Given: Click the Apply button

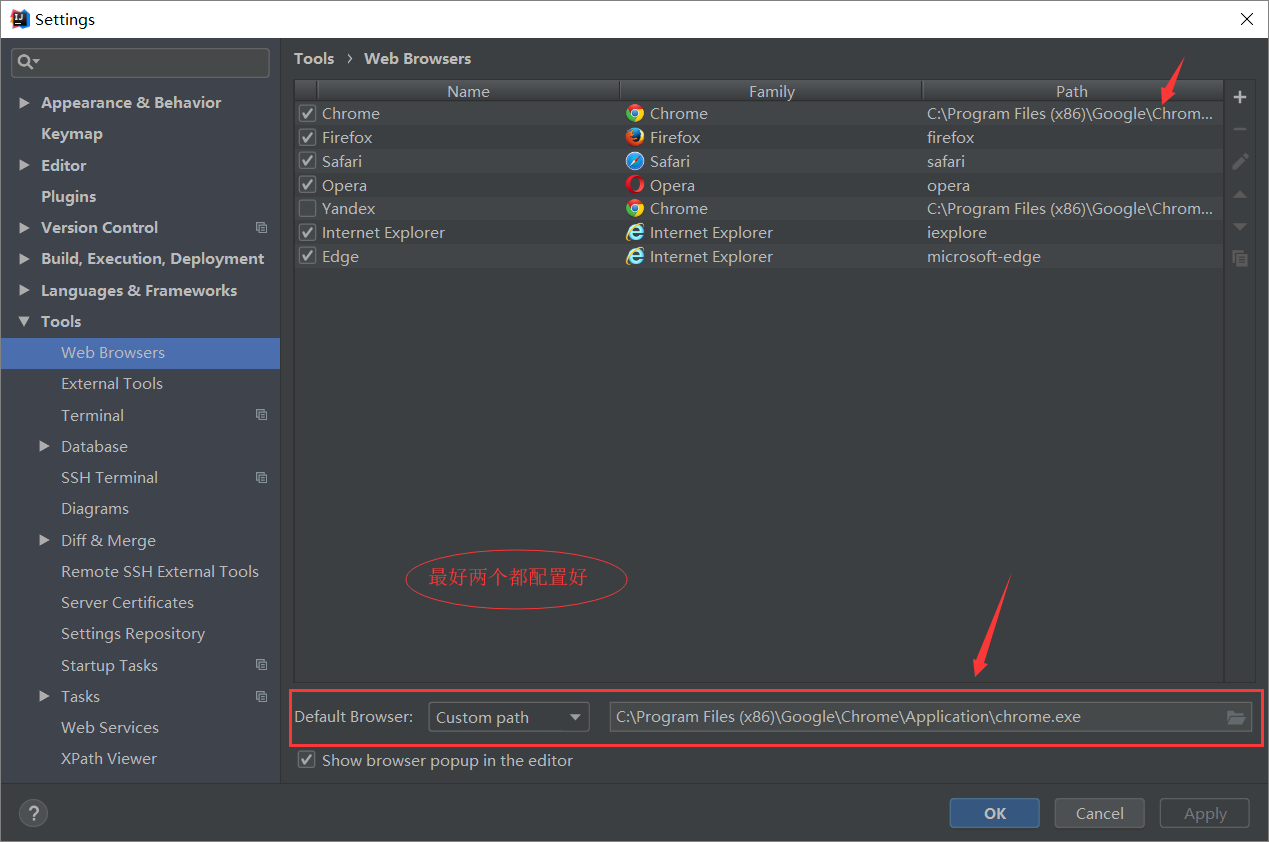Looking at the screenshot, I should pyautogui.click(x=1204, y=812).
